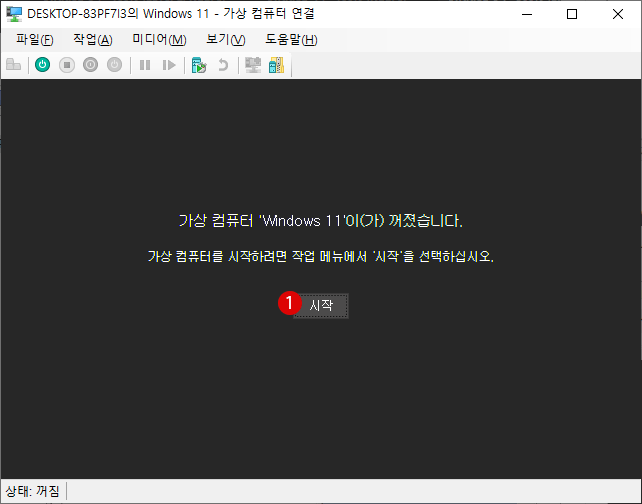Click the Revert undo-arrow icon

point(223,65)
